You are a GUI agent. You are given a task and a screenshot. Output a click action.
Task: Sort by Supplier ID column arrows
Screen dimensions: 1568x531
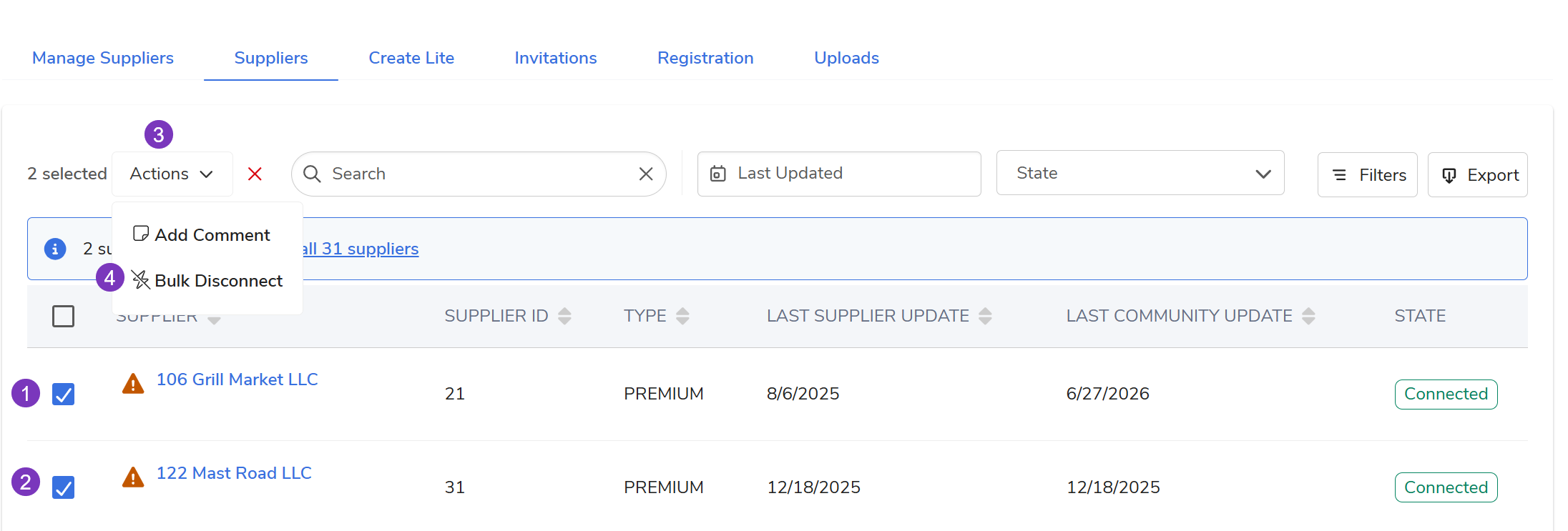(564, 316)
